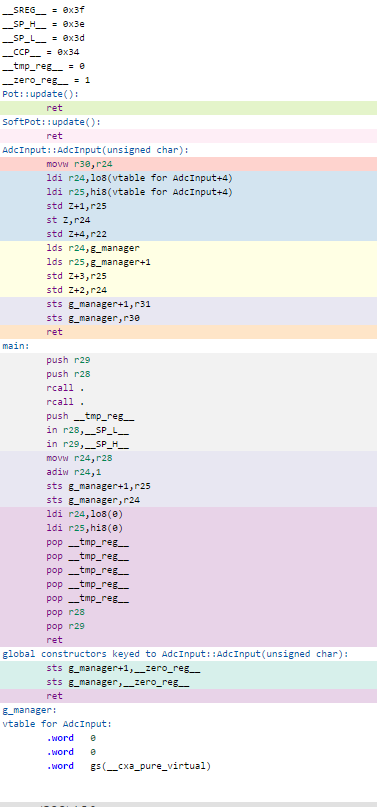Click the "st Z,r24" instruction
Image resolution: width=377 pixels, height=807 pixels.
click(68, 220)
